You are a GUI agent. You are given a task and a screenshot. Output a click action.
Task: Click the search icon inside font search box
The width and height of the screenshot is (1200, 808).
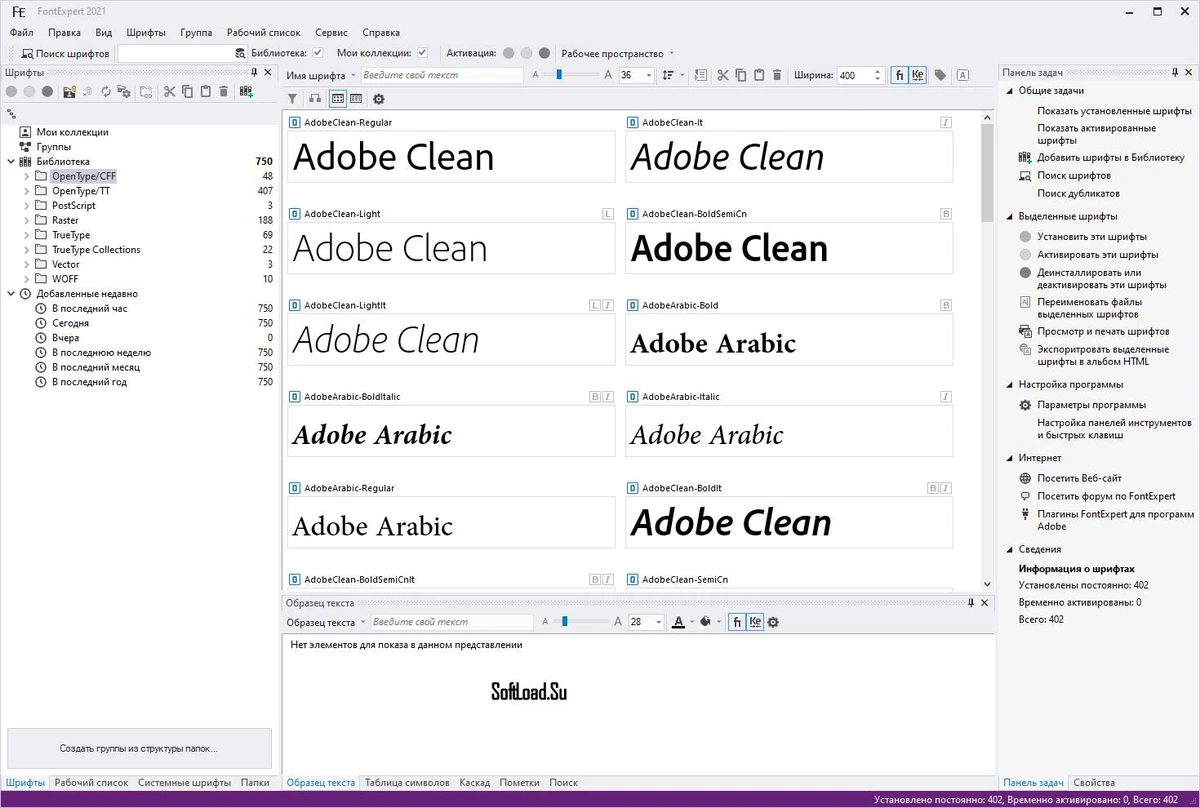coord(240,53)
